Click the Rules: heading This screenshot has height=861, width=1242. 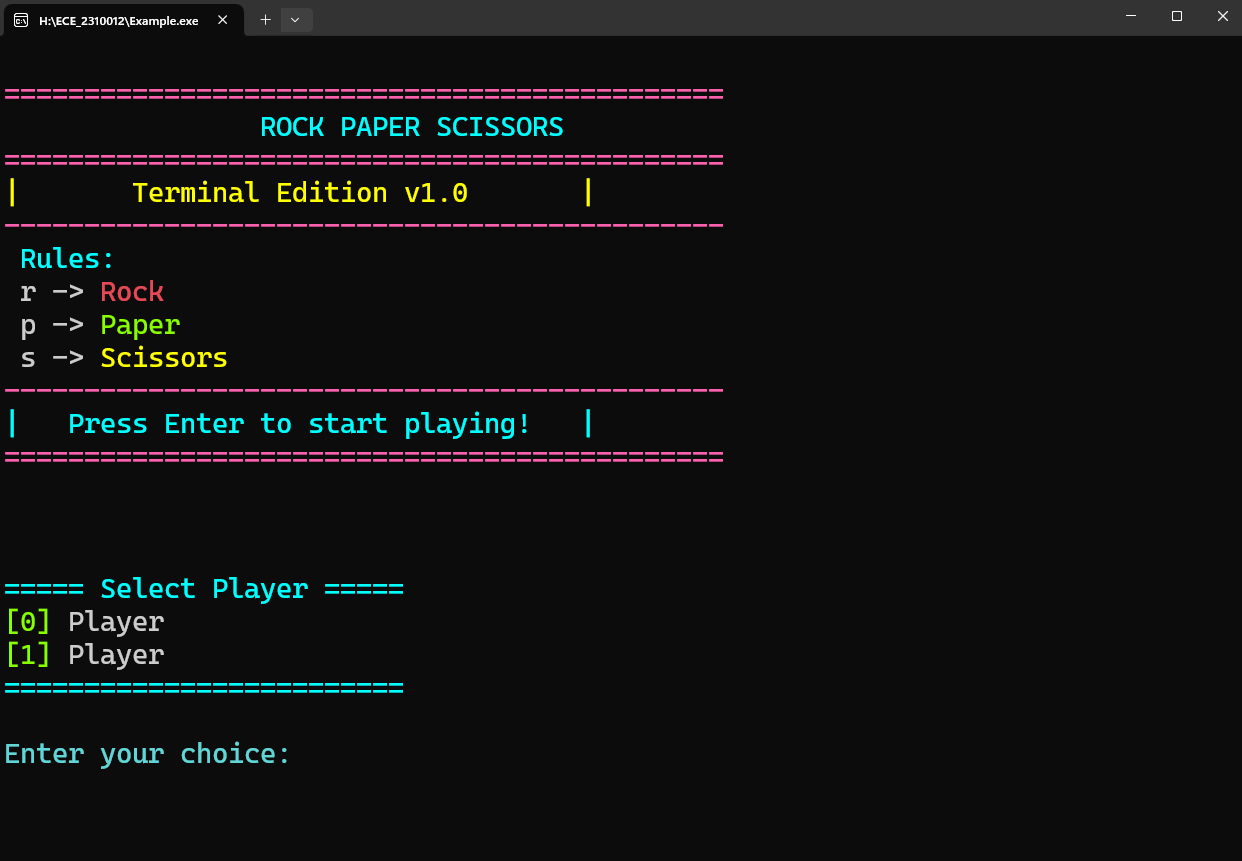tap(68, 259)
